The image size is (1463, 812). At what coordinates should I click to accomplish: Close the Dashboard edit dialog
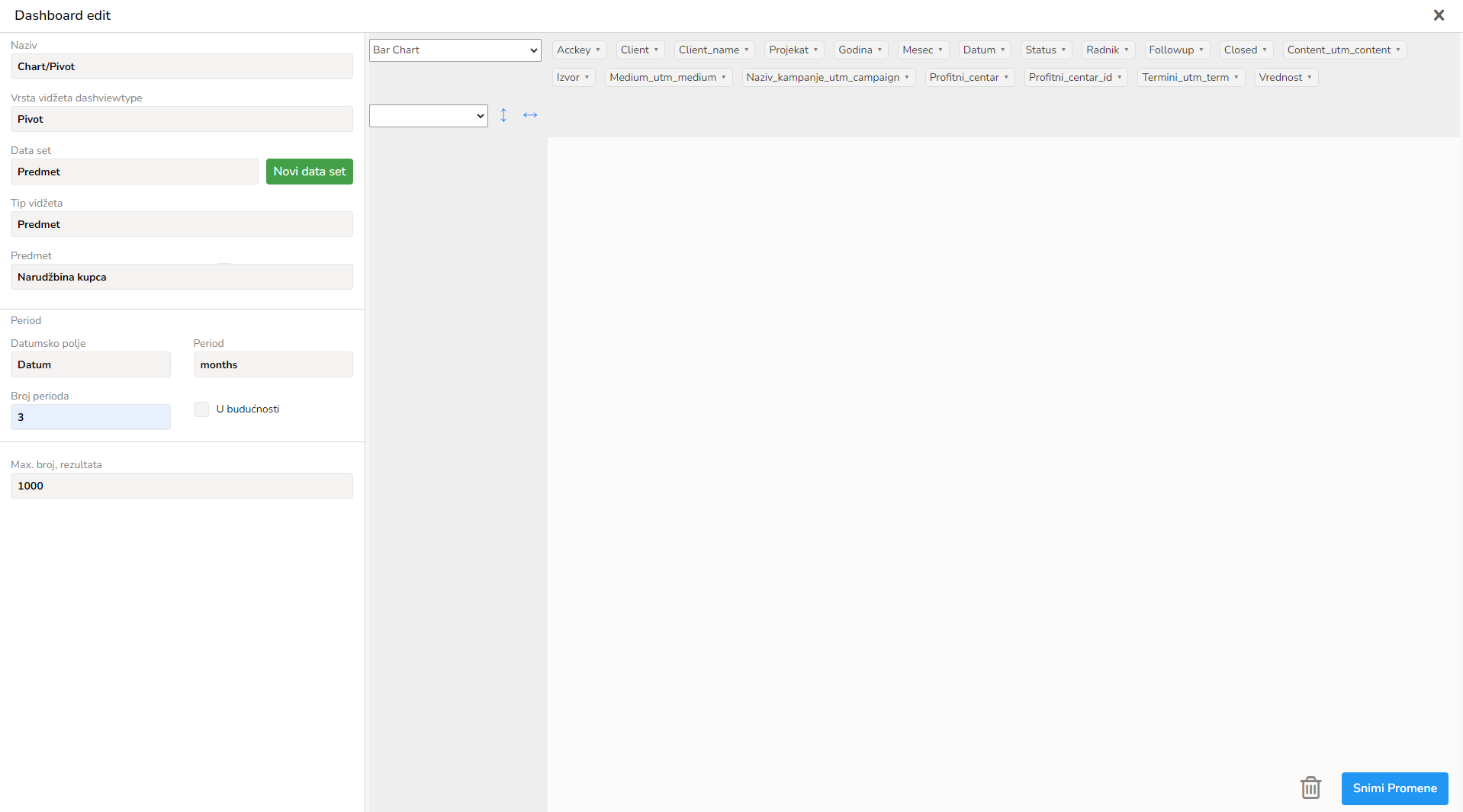[x=1439, y=15]
